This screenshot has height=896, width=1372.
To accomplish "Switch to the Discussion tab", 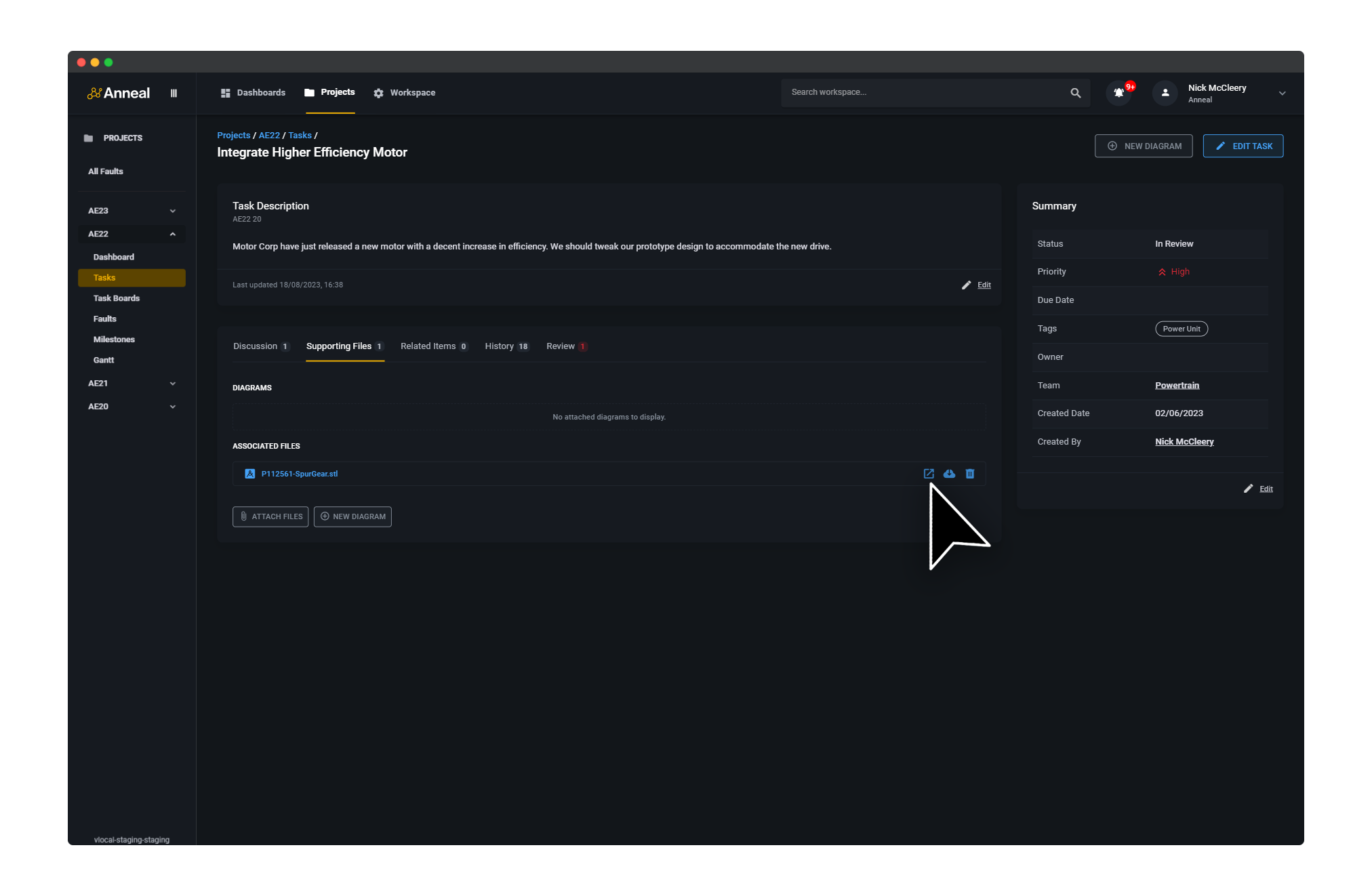I will pyautogui.click(x=256, y=346).
